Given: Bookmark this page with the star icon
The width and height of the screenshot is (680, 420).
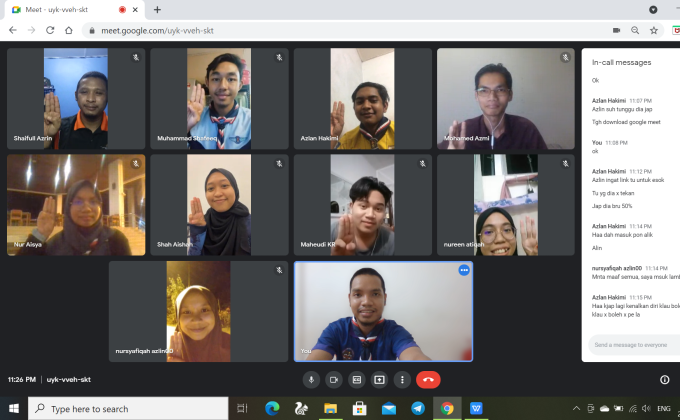Looking at the screenshot, I should (654, 30).
